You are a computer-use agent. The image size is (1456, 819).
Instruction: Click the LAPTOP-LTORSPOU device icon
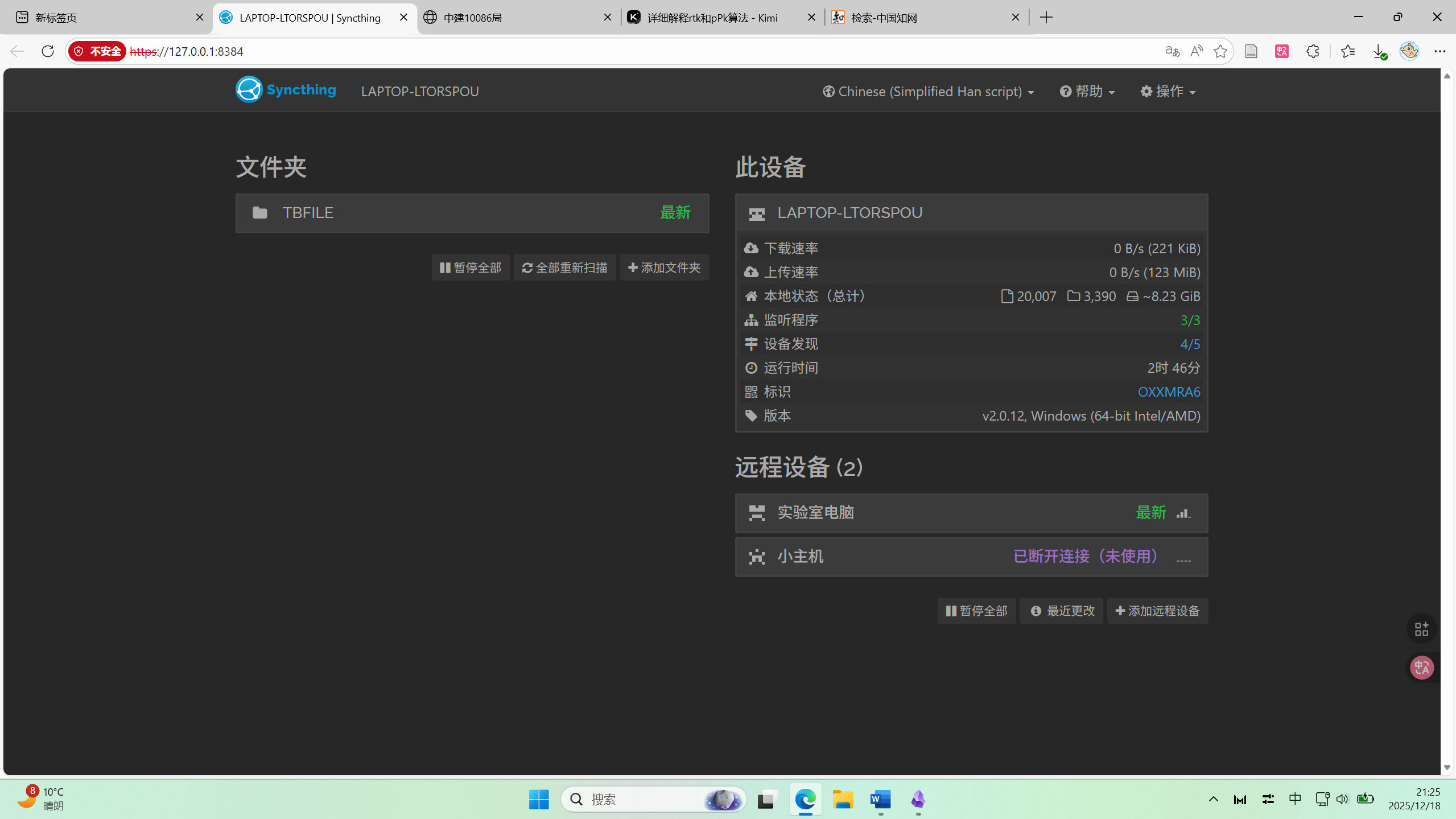click(757, 213)
